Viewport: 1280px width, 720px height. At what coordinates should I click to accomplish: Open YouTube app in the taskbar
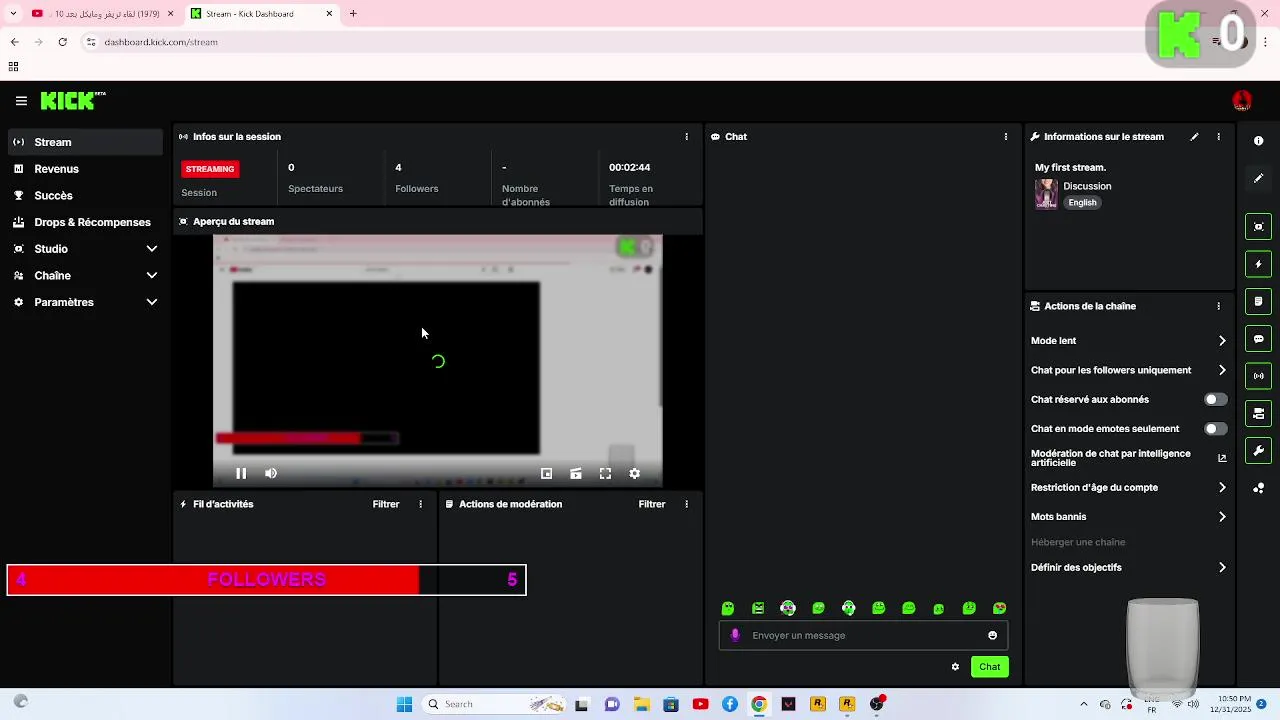700,705
